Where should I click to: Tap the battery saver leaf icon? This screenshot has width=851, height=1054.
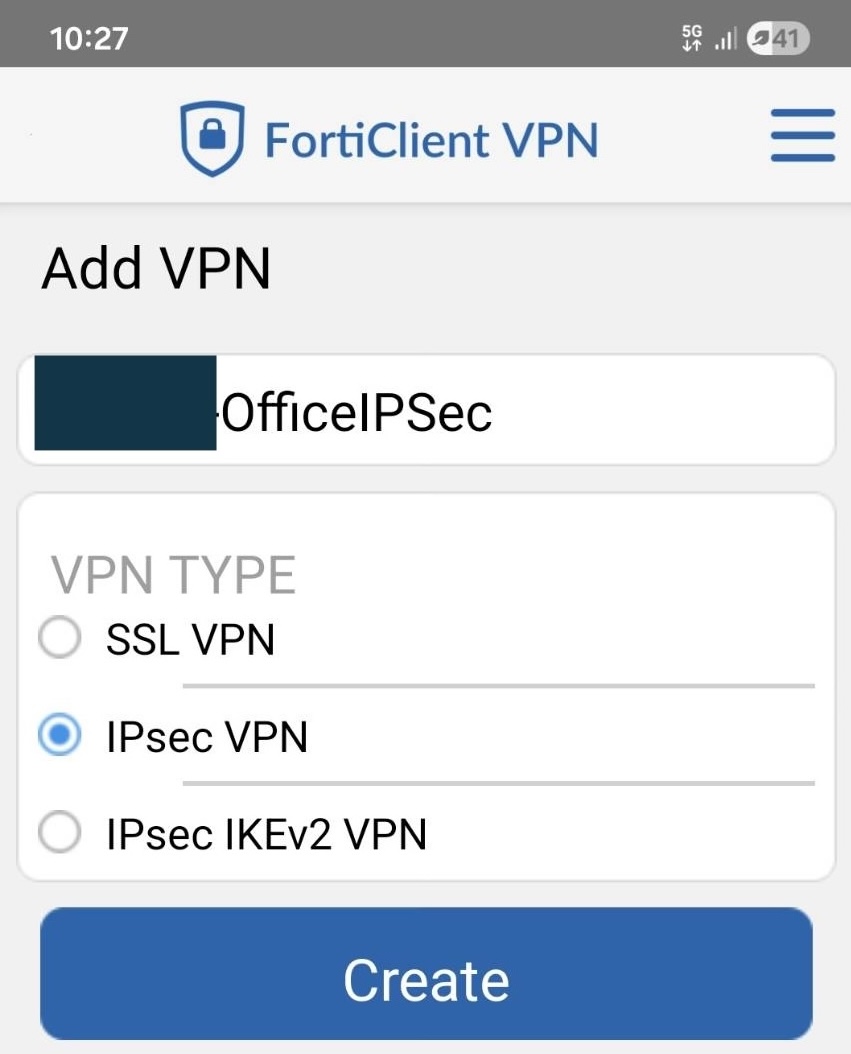[x=761, y=40]
